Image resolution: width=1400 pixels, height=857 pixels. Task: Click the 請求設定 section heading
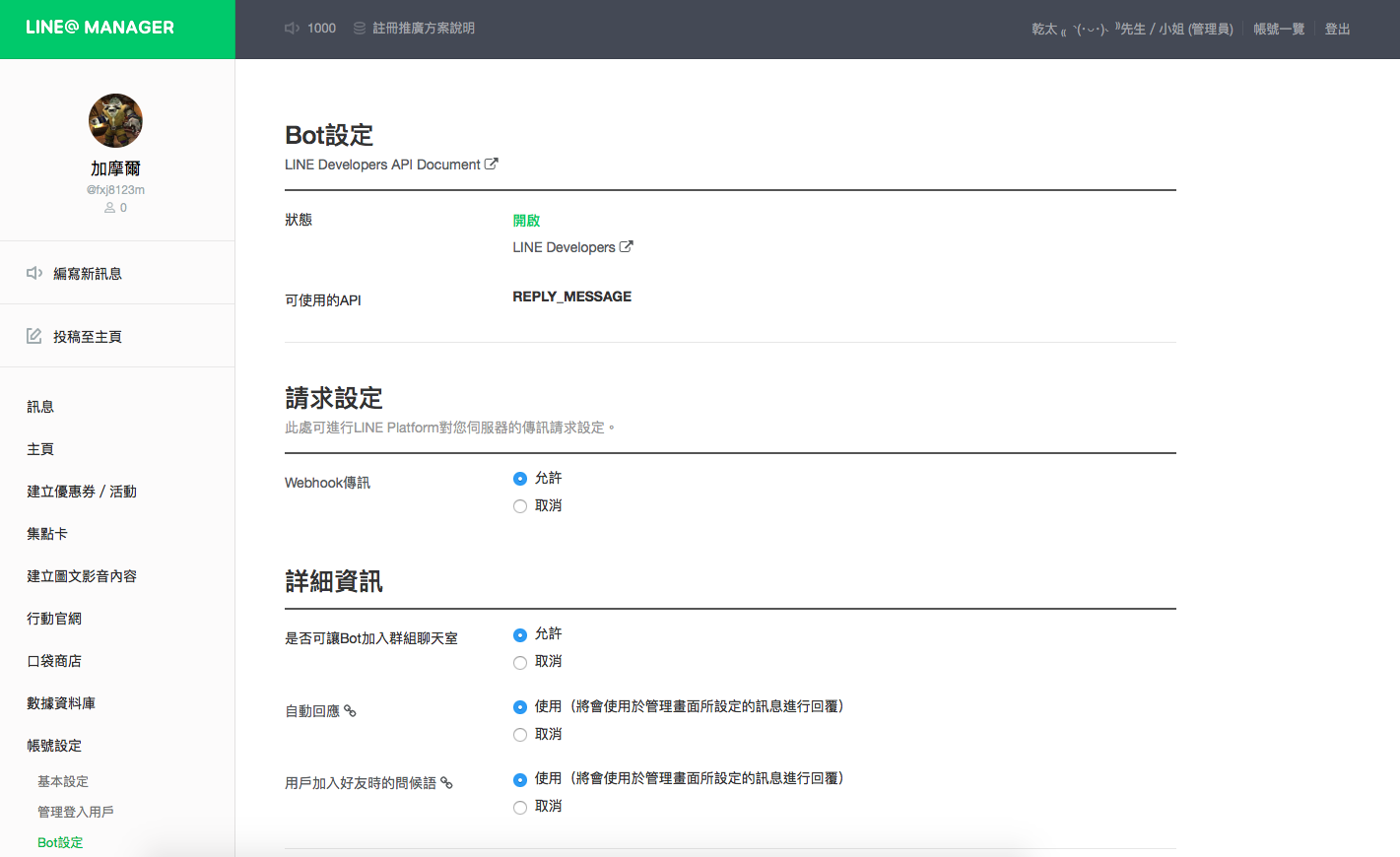click(334, 398)
